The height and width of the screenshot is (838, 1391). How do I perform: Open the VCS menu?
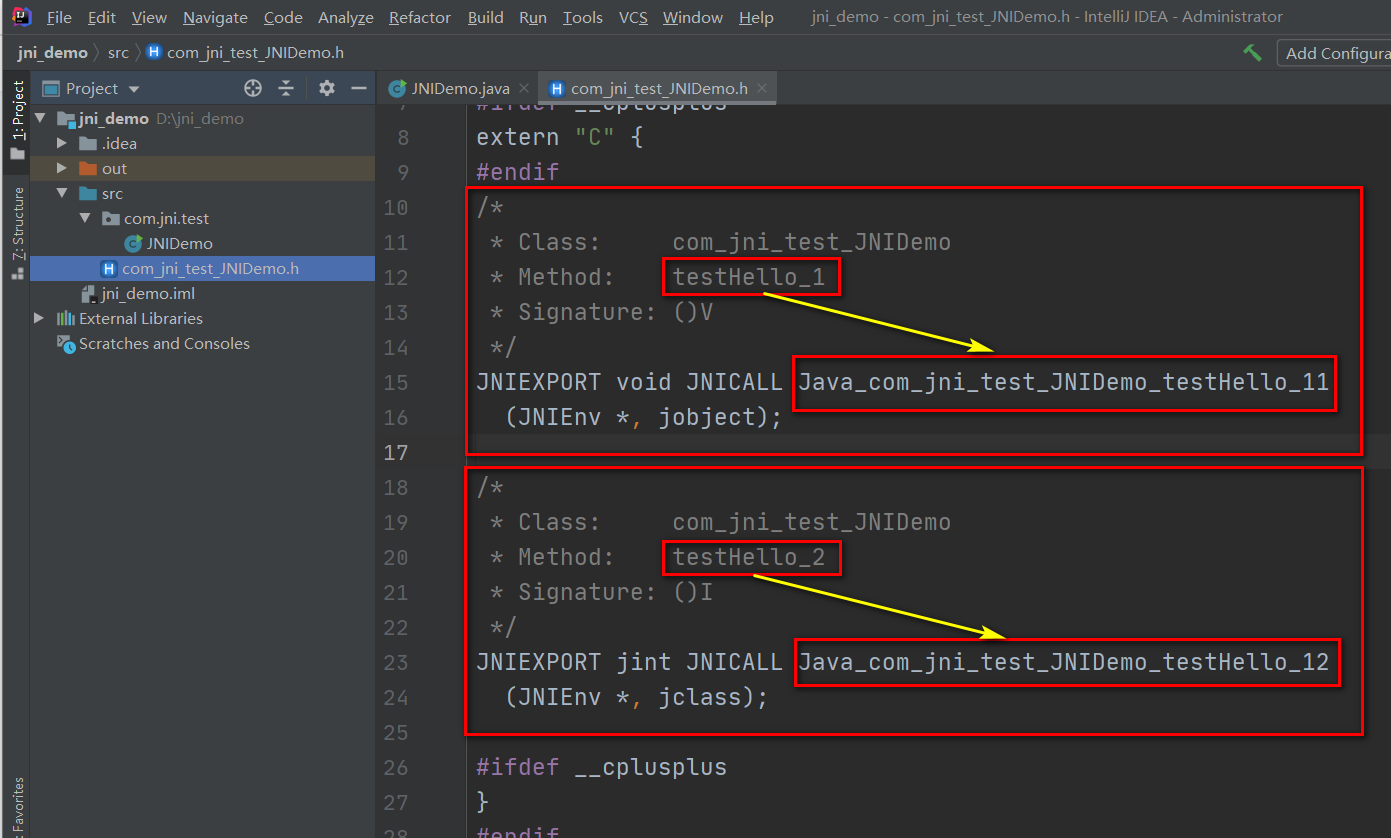[x=633, y=17]
